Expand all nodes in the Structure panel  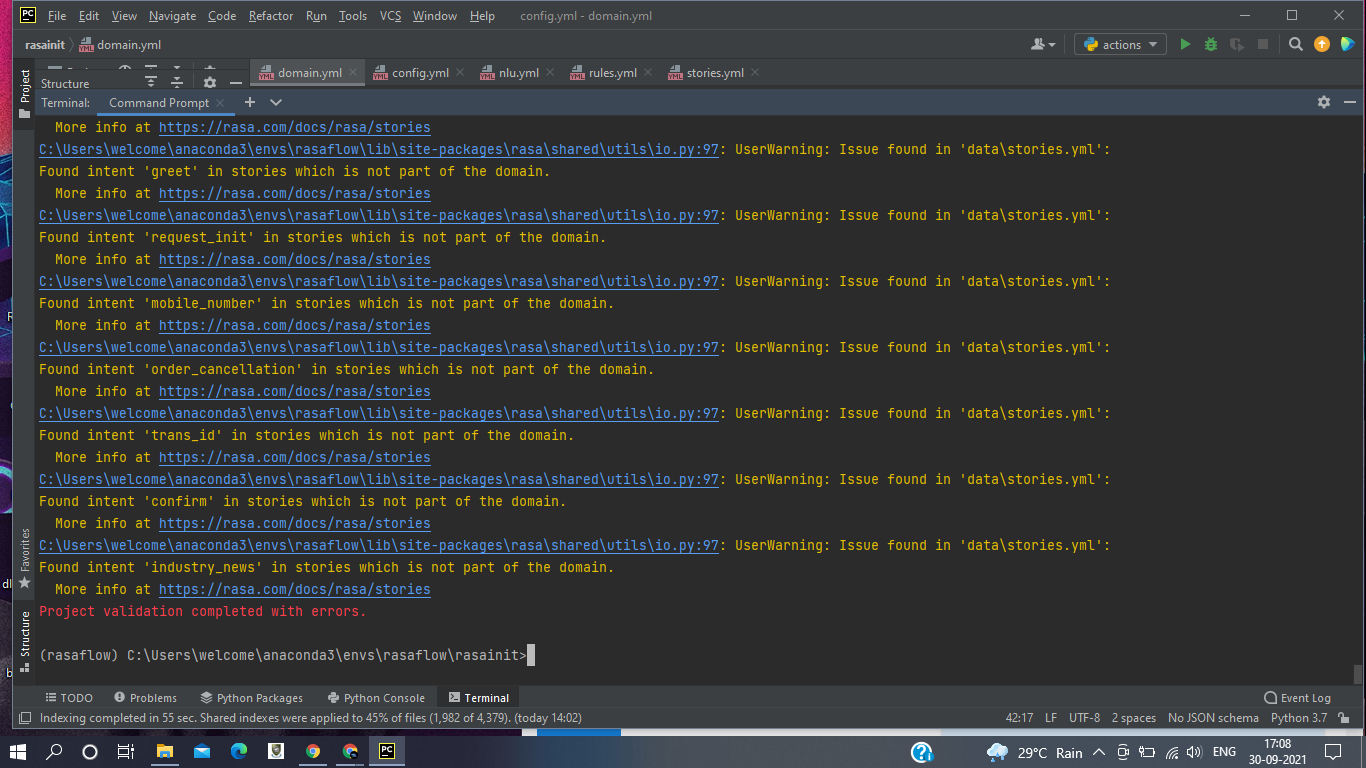[x=151, y=82]
